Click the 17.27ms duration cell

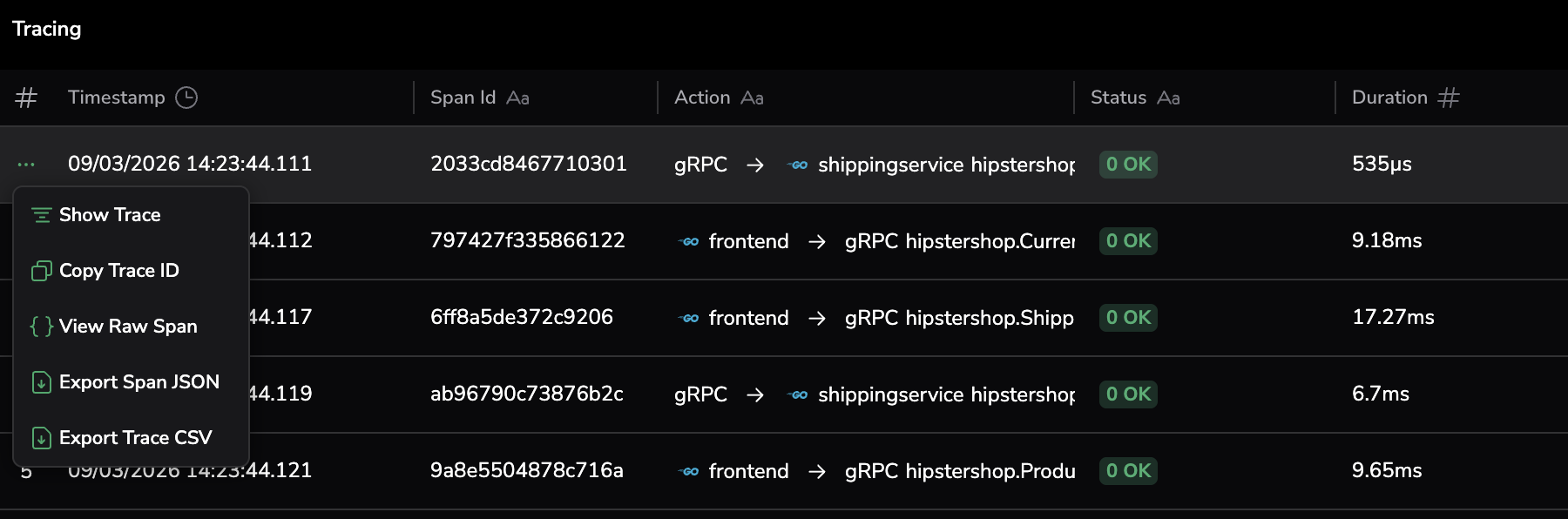coord(1392,317)
